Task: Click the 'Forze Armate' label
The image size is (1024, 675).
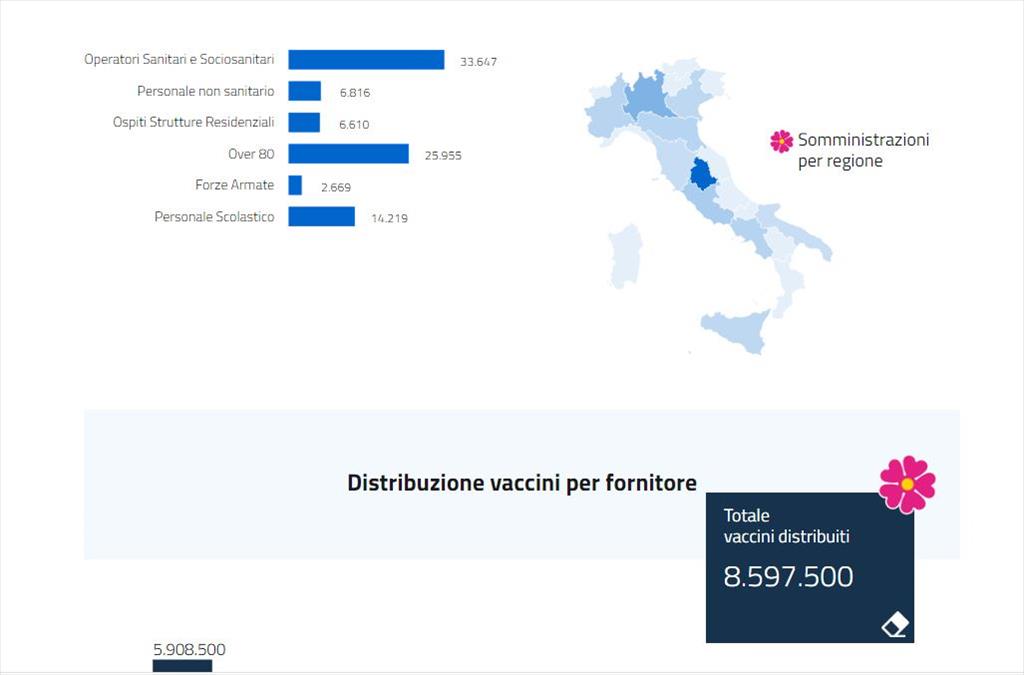Action: pos(234,185)
